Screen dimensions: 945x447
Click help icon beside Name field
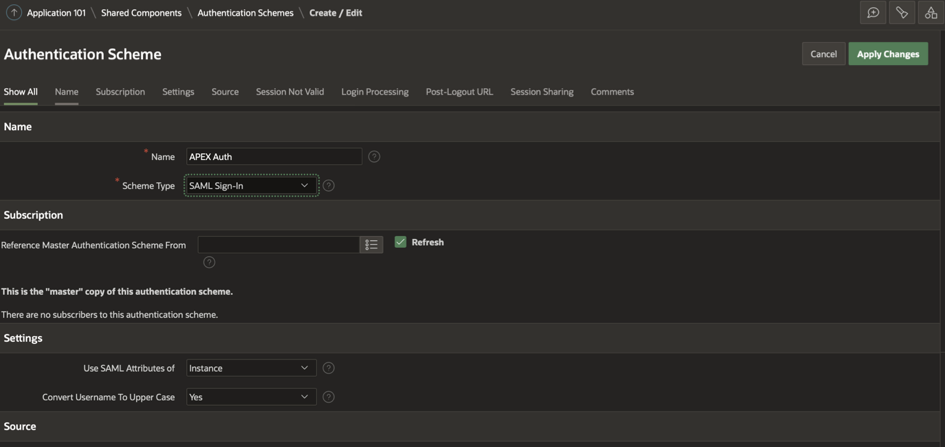(x=374, y=157)
